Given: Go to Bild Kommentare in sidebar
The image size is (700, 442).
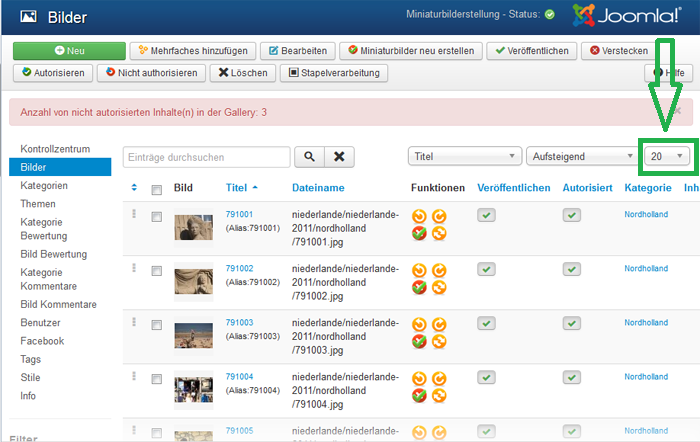Looking at the screenshot, I should (58, 304).
